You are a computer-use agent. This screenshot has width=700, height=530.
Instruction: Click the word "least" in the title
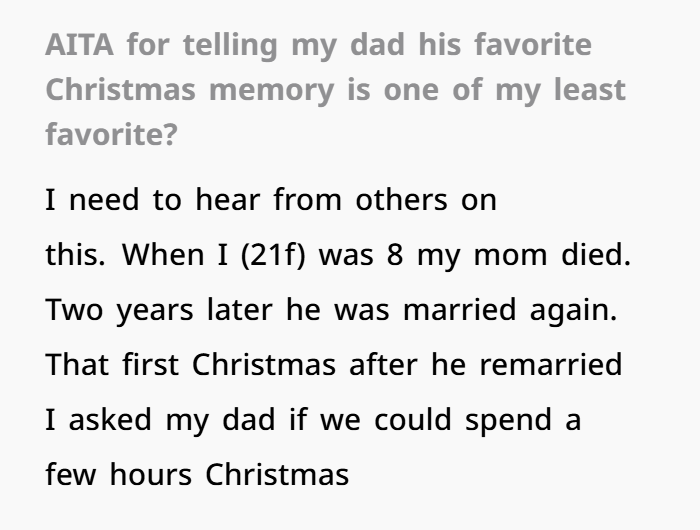587,89
